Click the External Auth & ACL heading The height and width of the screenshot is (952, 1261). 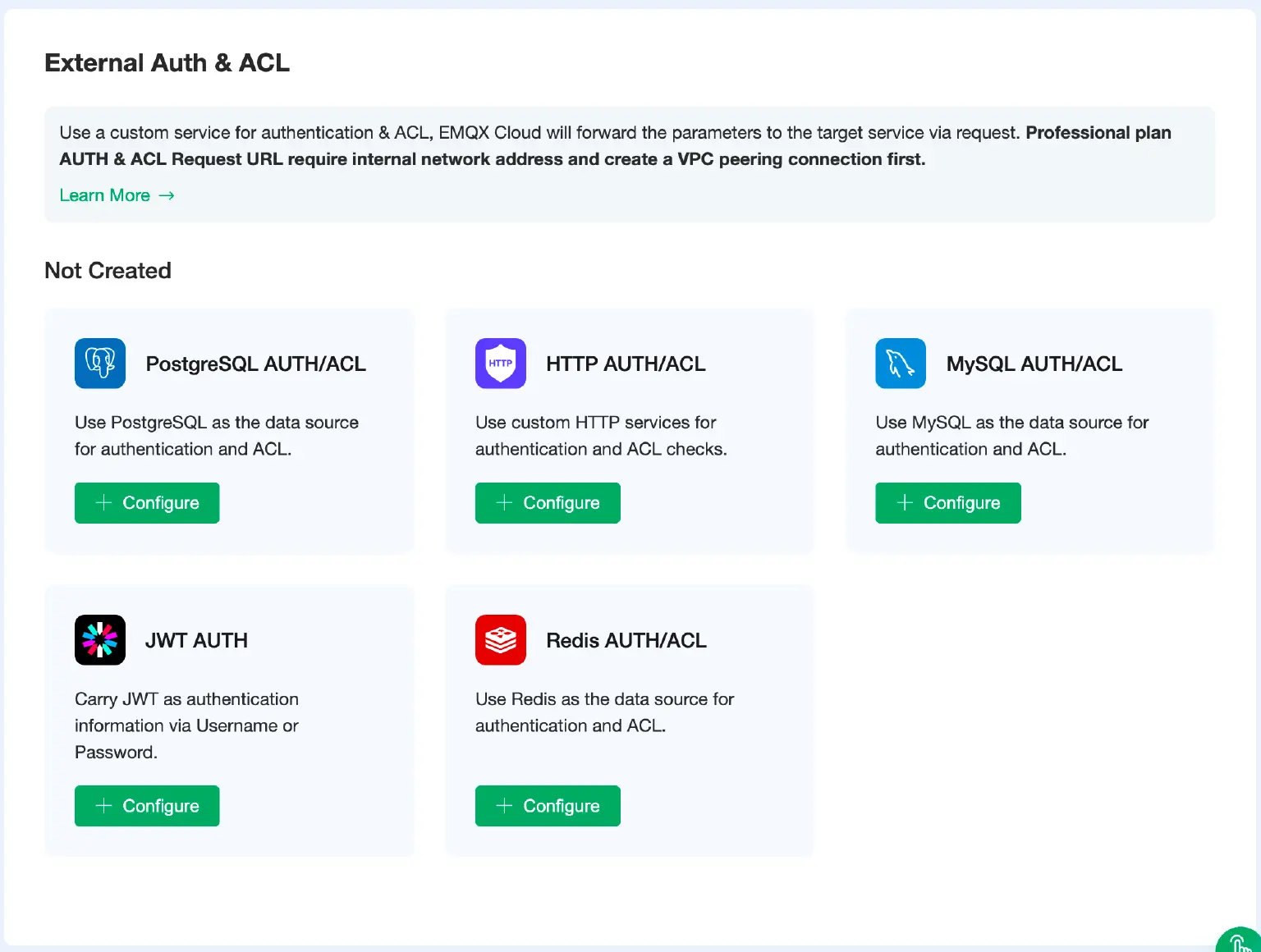pos(167,62)
